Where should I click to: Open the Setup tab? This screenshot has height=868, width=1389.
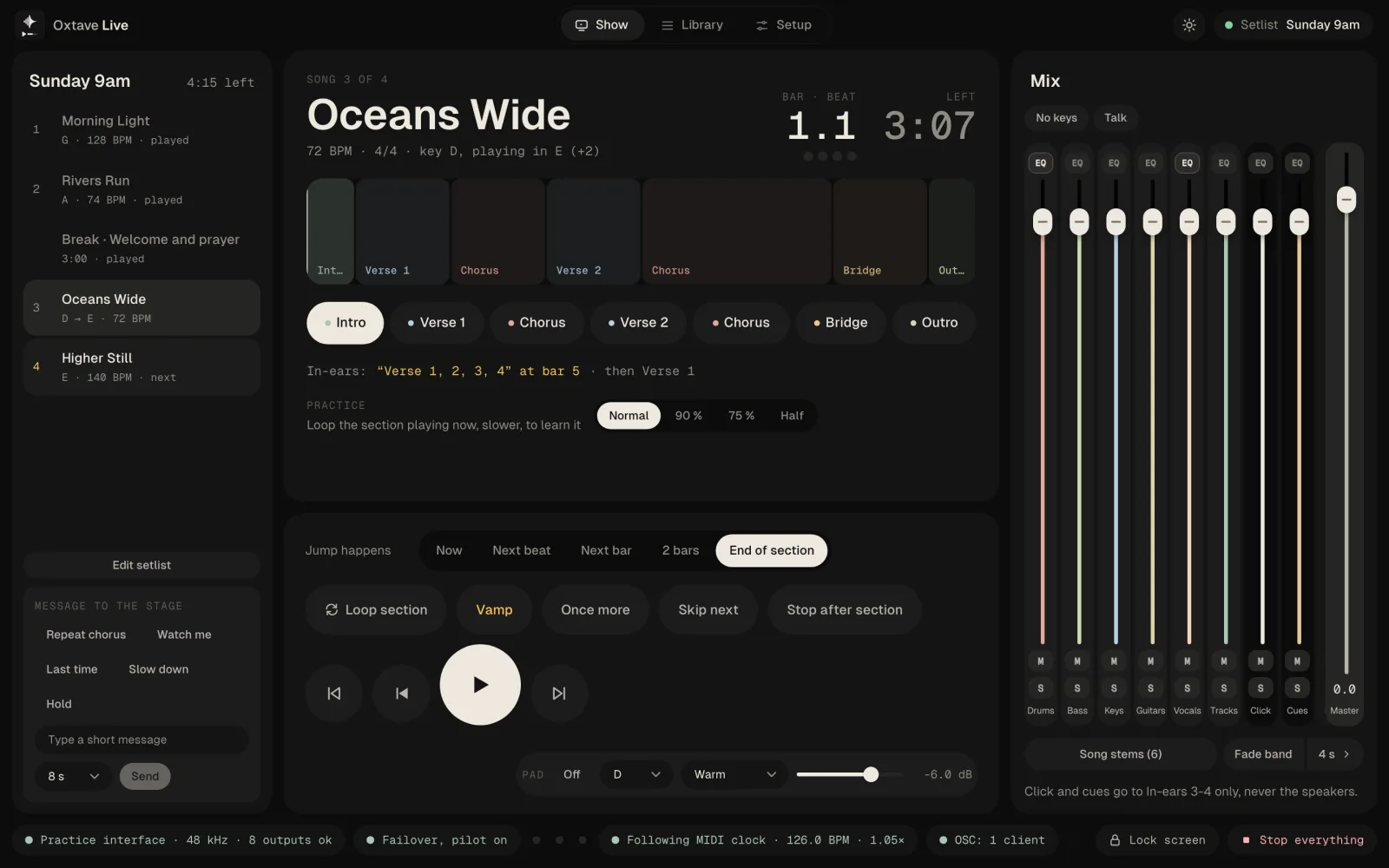click(x=784, y=25)
